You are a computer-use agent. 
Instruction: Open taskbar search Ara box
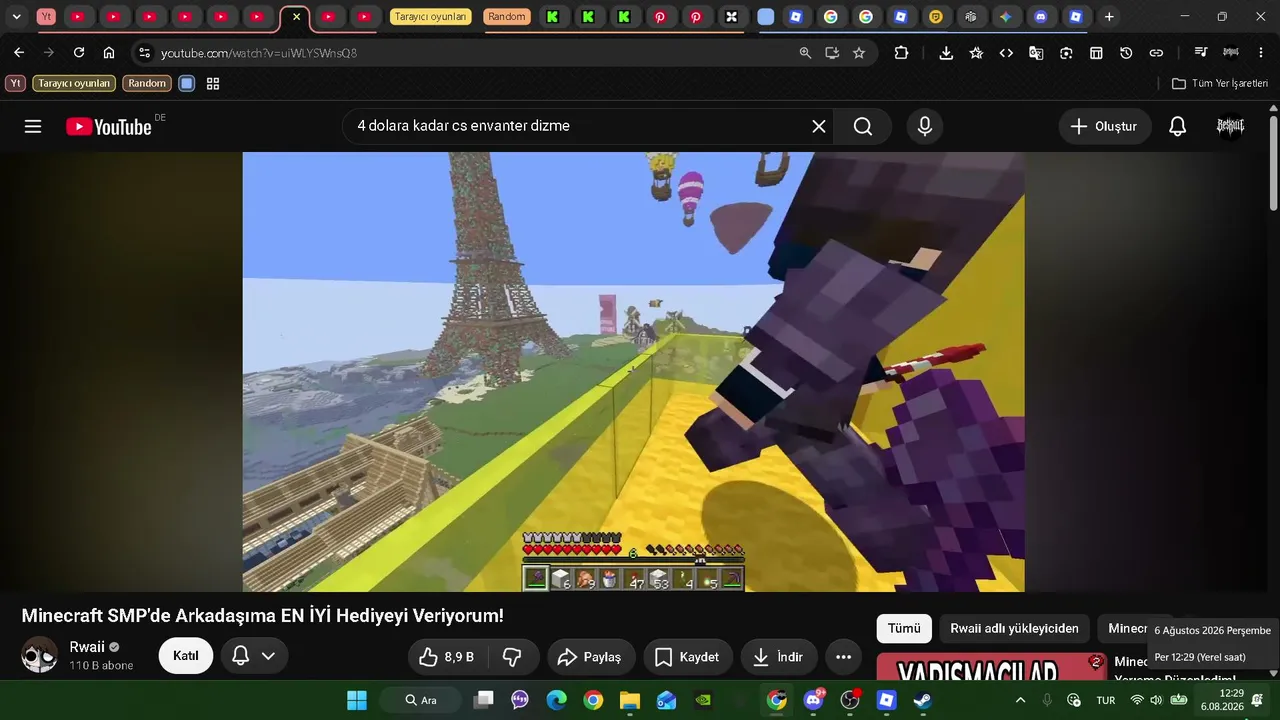coord(421,700)
